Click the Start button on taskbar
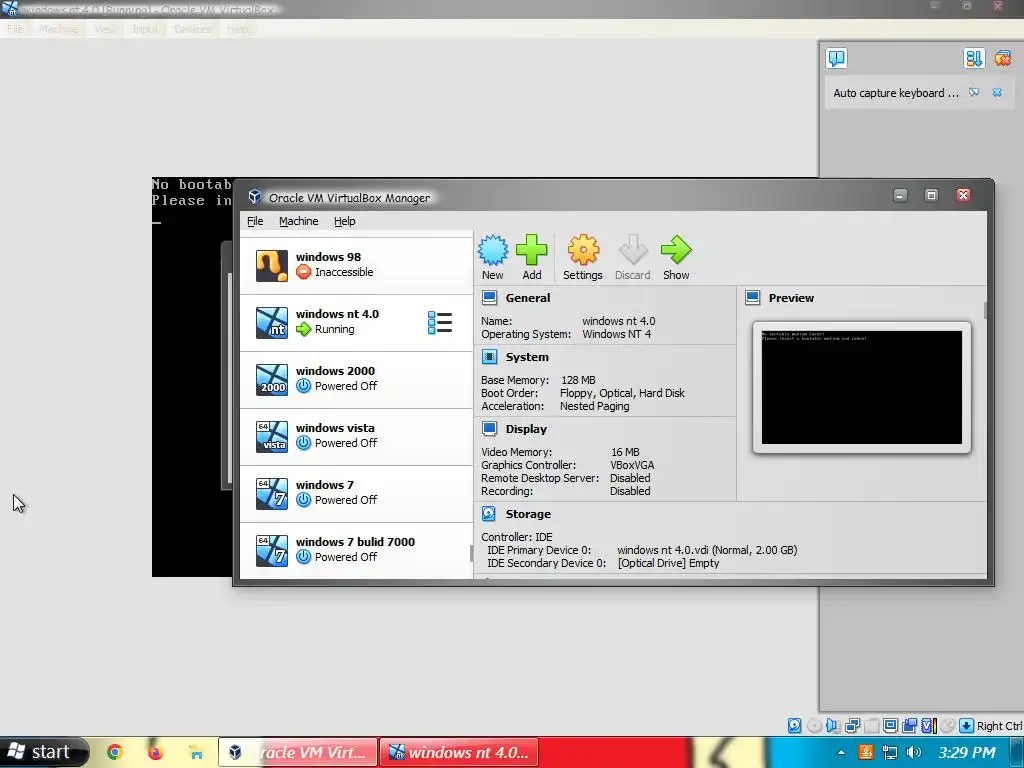This screenshot has width=1024, height=768. (x=43, y=752)
